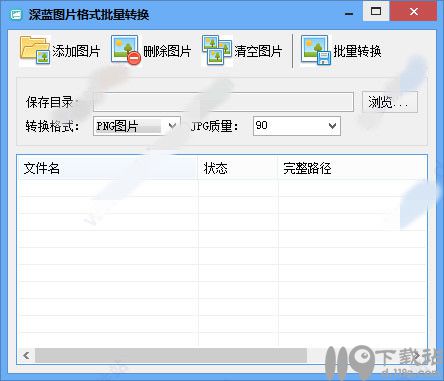Click the 删除图片 toolbar label
Screen dimensions: 444x381
pyautogui.click(x=167, y=51)
